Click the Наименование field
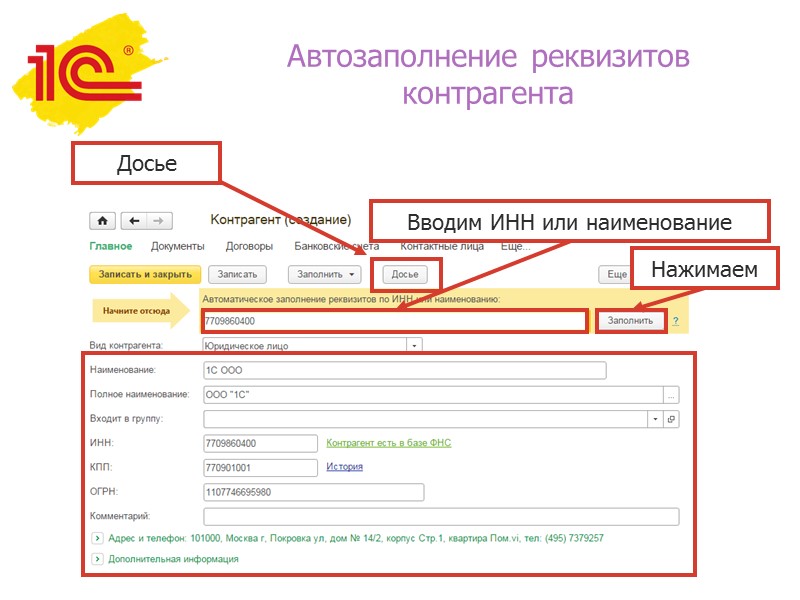Viewport: 800px width, 600px height. pos(405,370)
